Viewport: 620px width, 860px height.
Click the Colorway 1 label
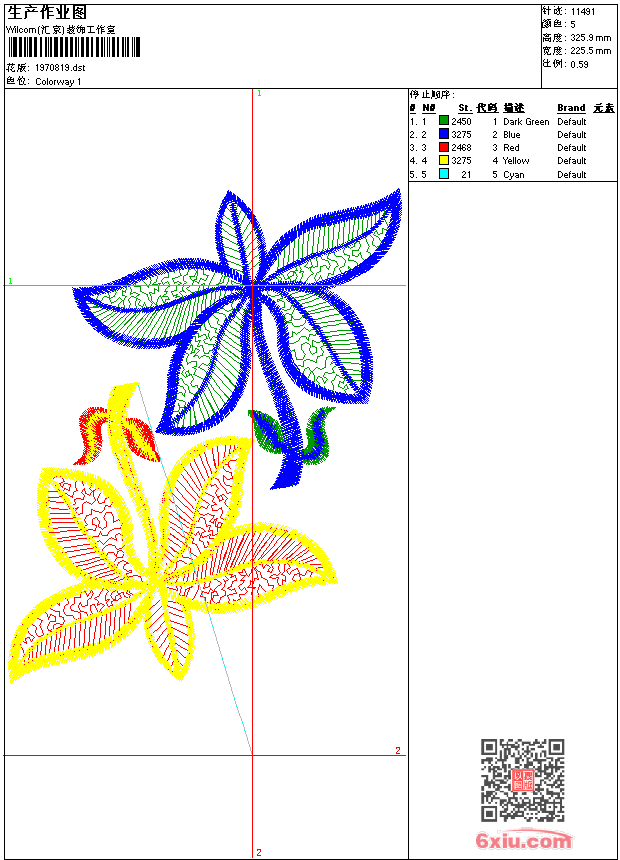coord(58,82)
